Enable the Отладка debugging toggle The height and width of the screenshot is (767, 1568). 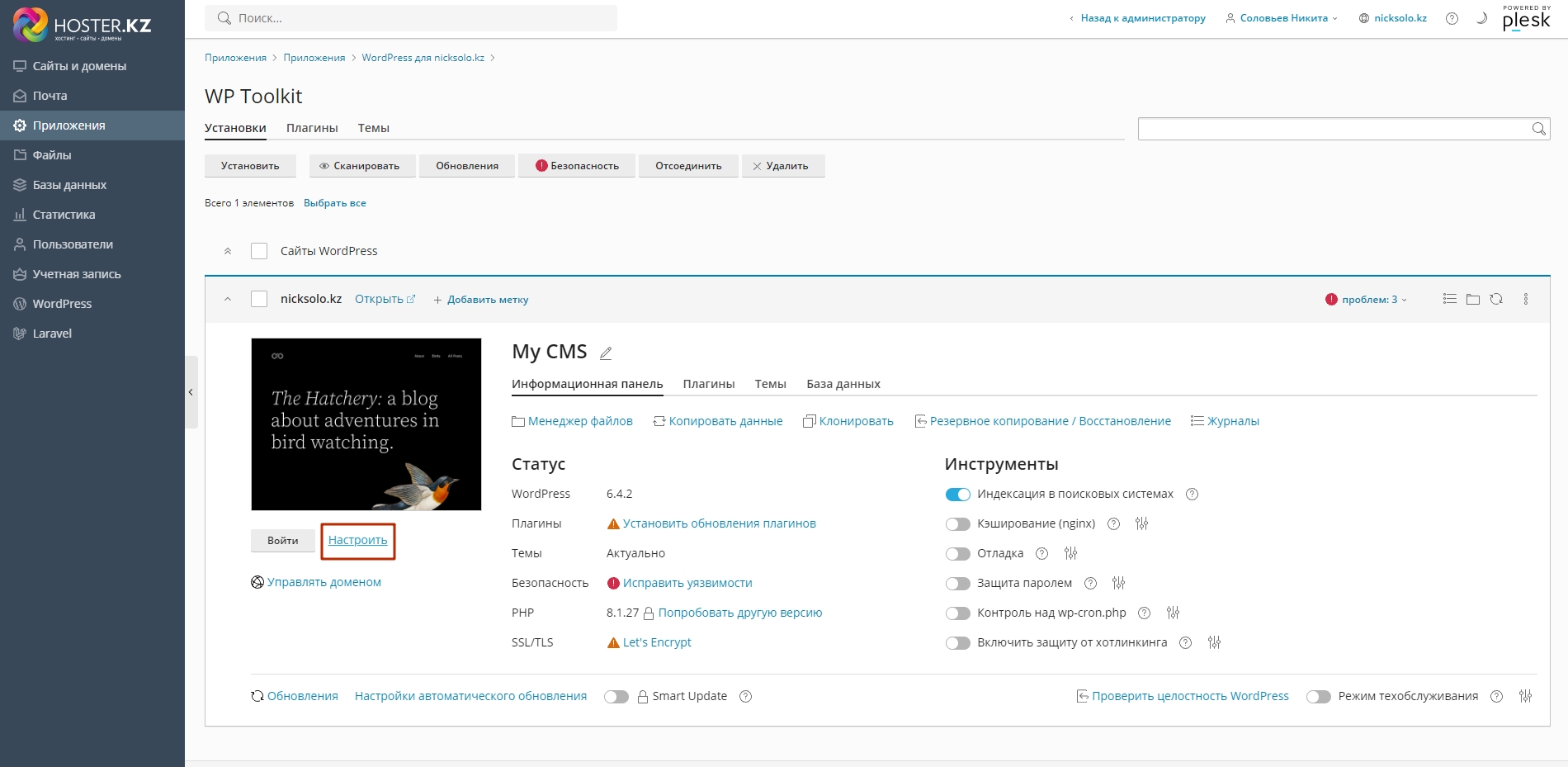(x=957, y=554)
